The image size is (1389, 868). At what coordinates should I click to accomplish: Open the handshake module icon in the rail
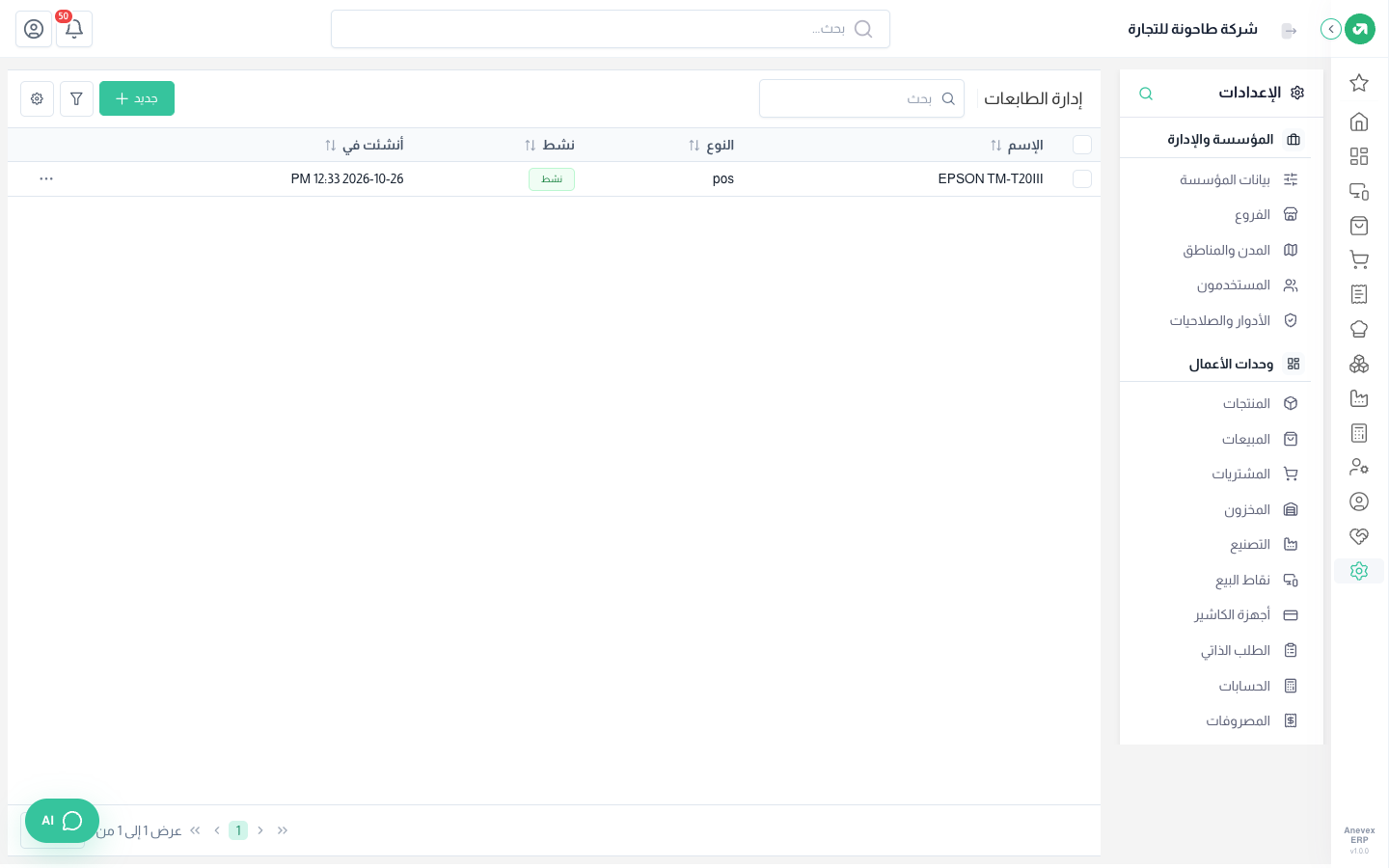pyautogui.click(x=1359, y=536)
